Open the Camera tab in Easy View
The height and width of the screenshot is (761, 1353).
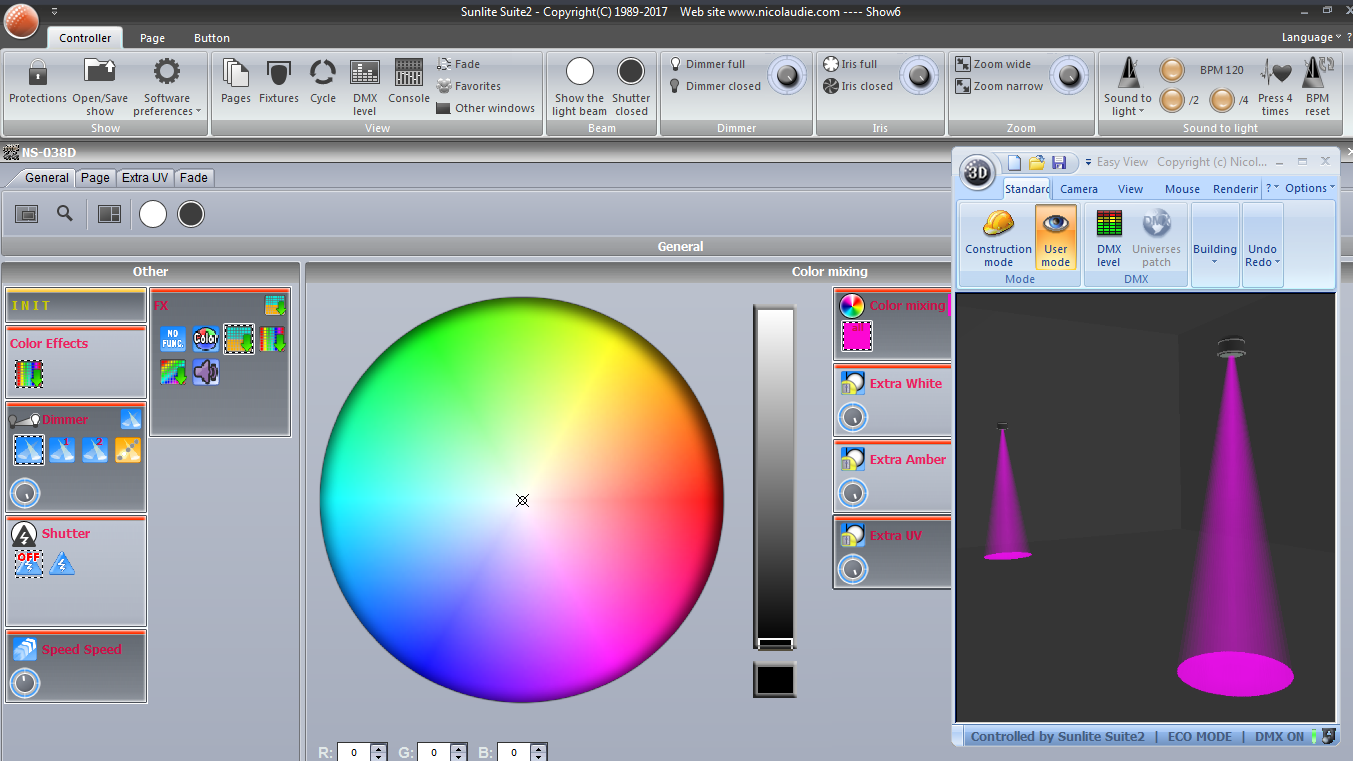pos(1079,189)
